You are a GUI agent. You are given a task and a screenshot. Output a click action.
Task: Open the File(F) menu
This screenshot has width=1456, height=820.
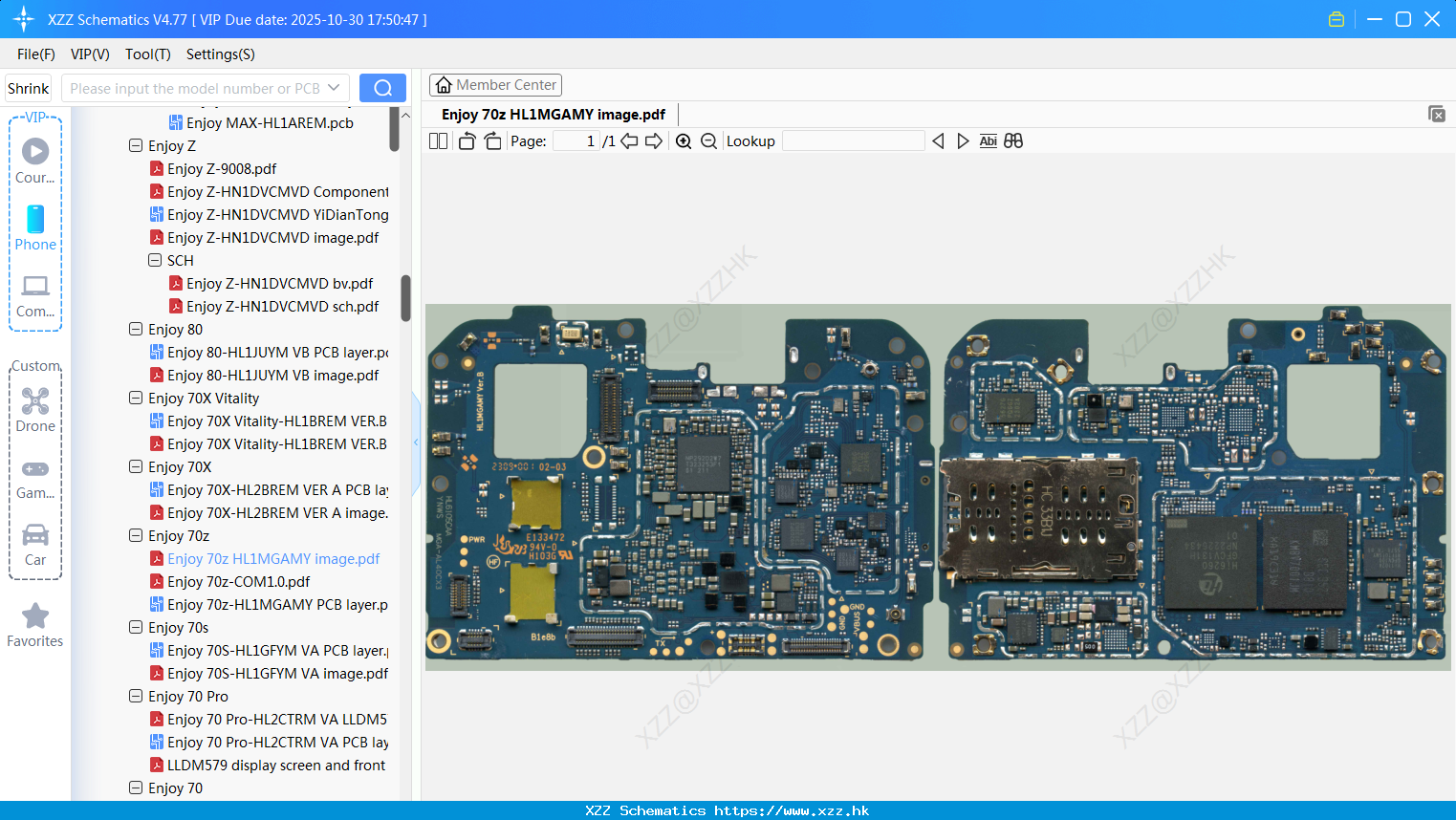[x=36, y=54]
